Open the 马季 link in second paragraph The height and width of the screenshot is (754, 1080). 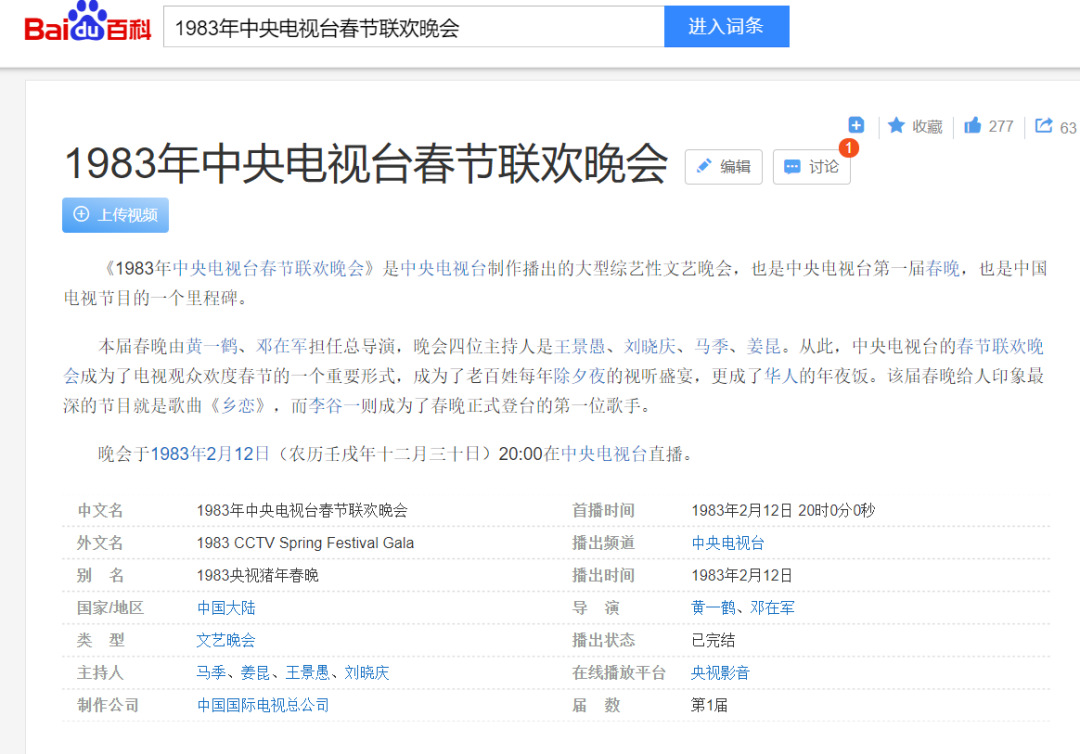712,346
